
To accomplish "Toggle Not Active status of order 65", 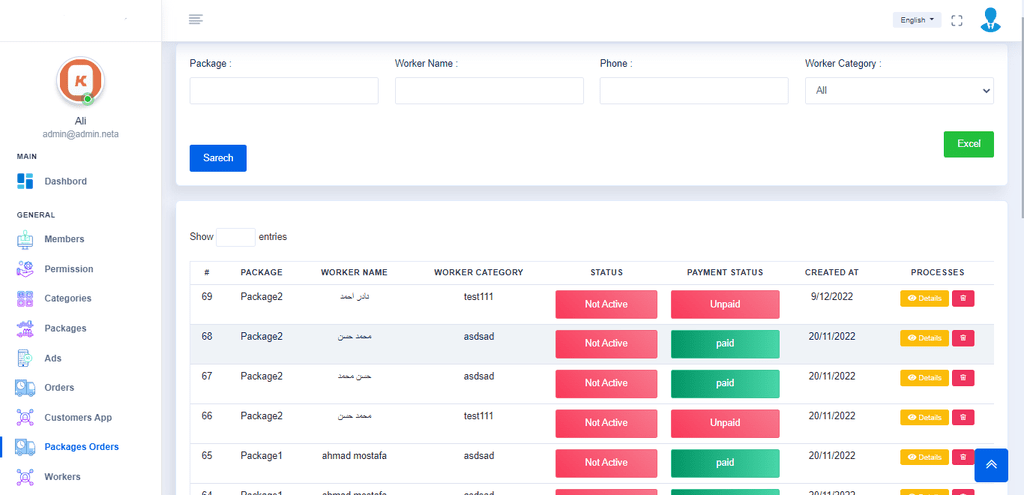I will coord(606,463).
